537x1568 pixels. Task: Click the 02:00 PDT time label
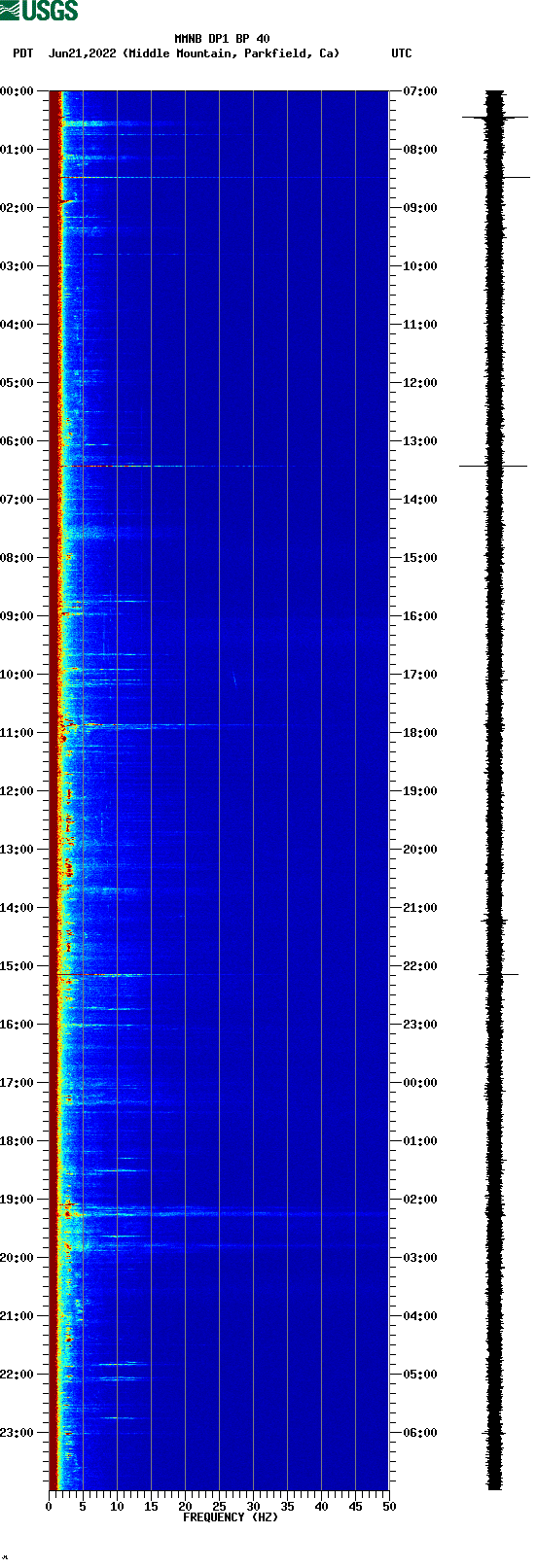pyautogui.click(x=18, y=208)
